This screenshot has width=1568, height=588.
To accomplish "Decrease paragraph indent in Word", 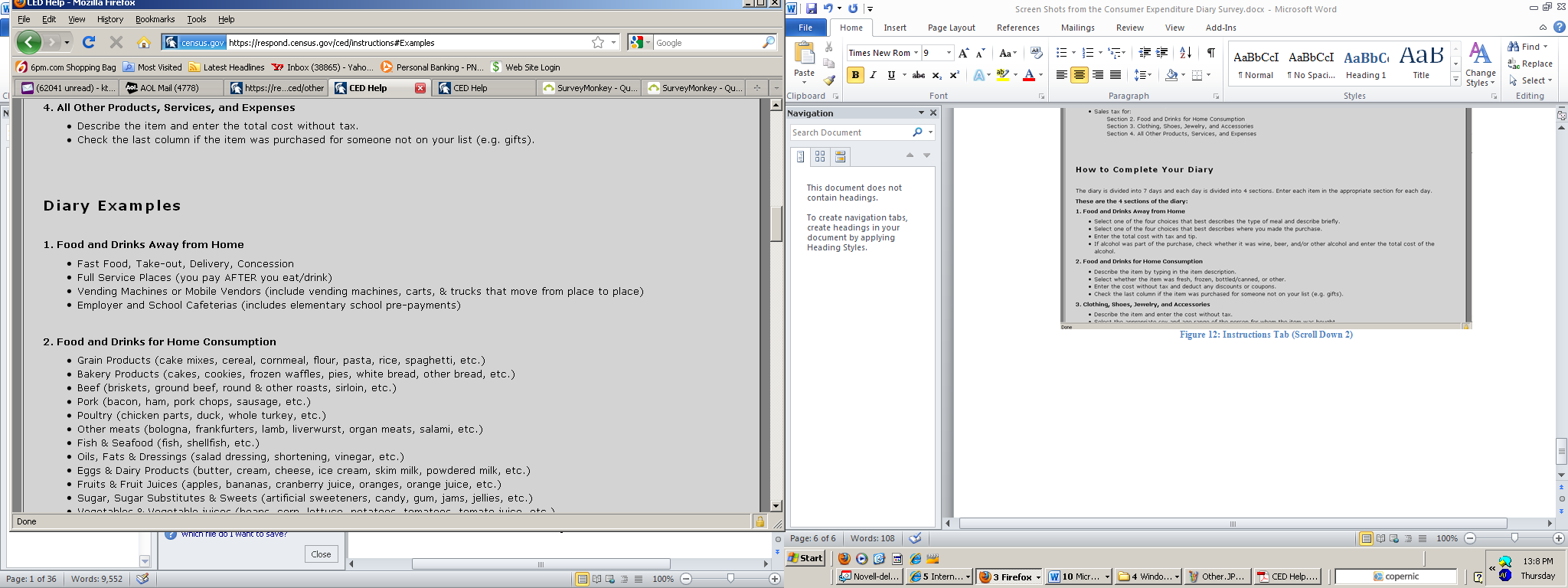I will pos(1145,53).
